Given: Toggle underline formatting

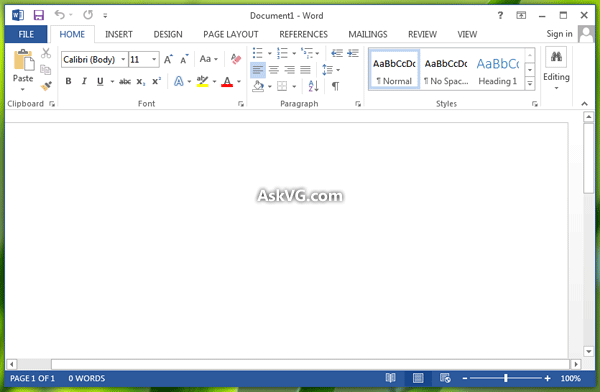Looking at the screenshot, I should coord(100,81).
